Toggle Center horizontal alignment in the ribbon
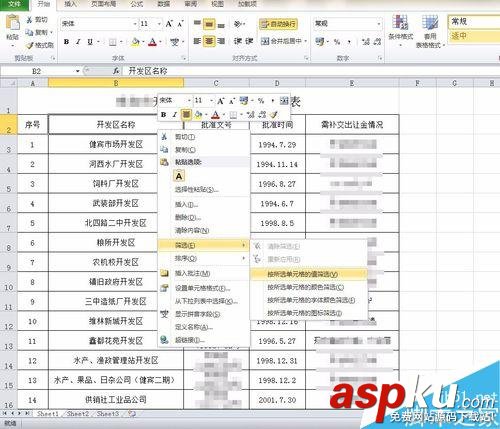 pos(209,41)
